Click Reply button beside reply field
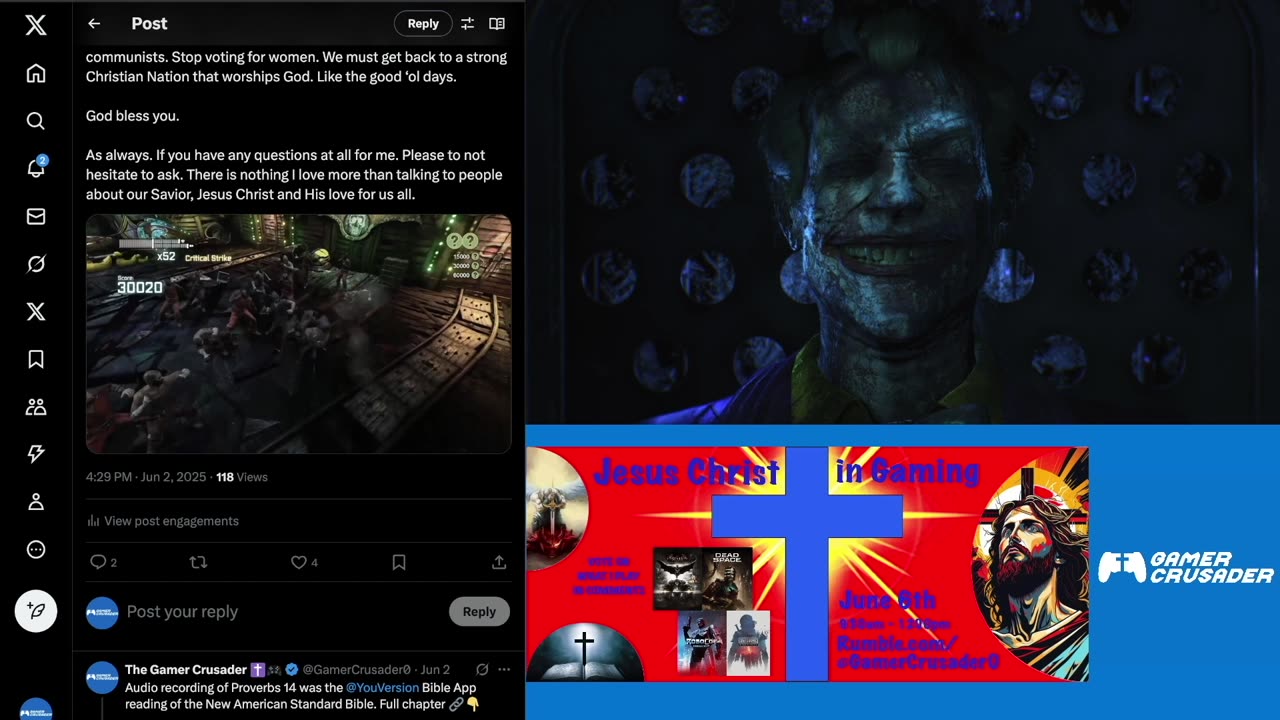 479,612
